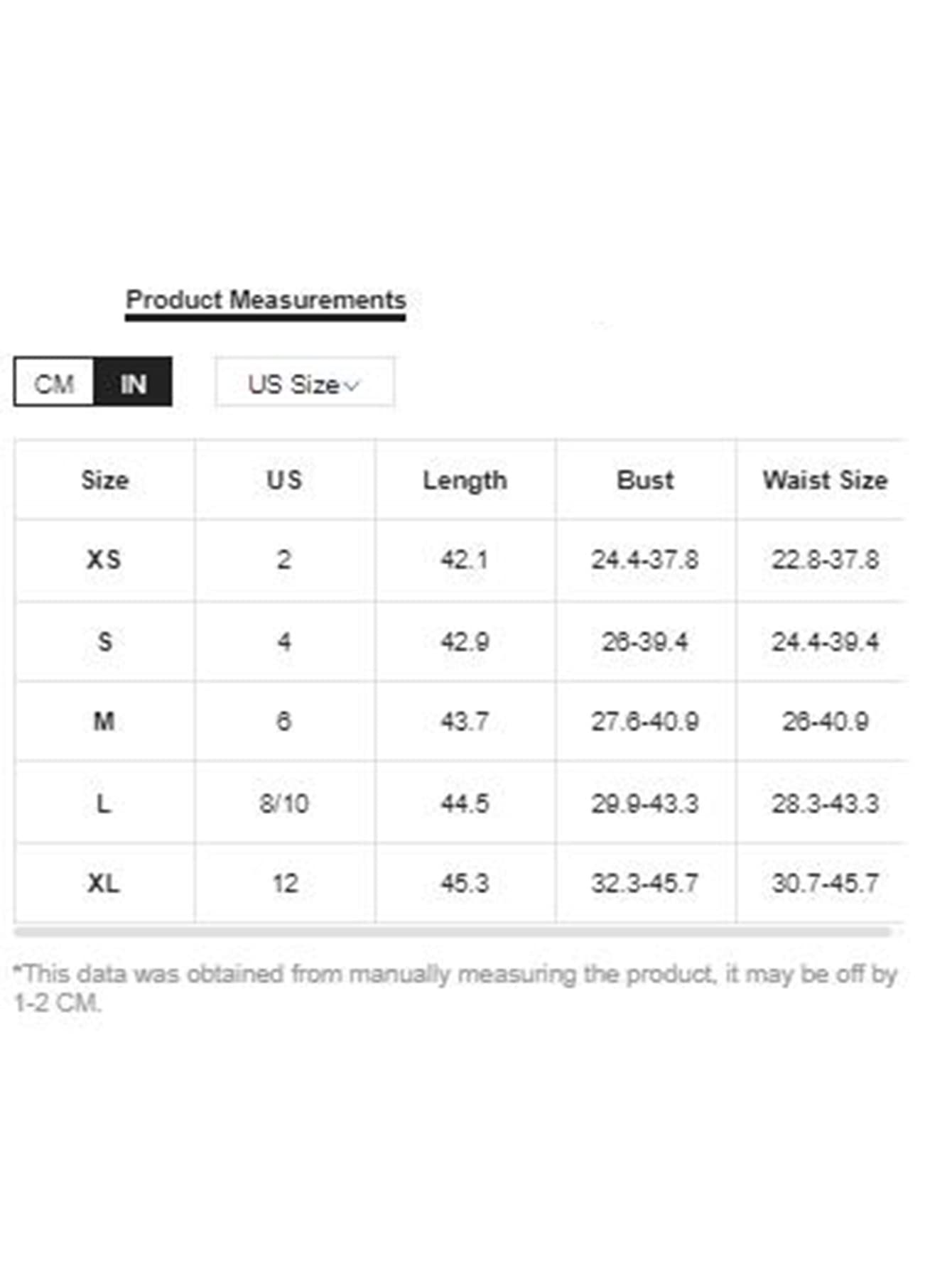Select the XS size row label

[104, 560]
